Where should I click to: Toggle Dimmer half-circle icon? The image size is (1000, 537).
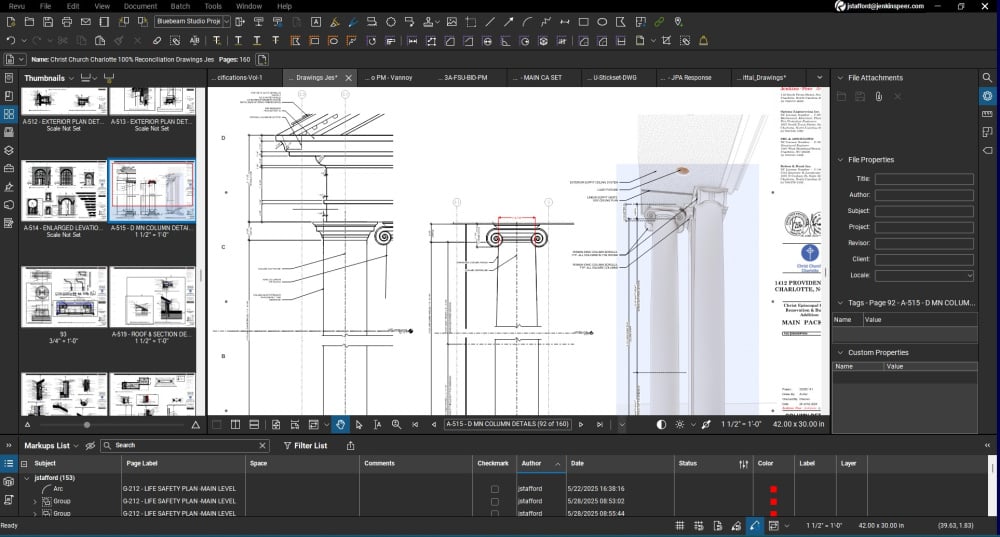[x=661, y=424]
